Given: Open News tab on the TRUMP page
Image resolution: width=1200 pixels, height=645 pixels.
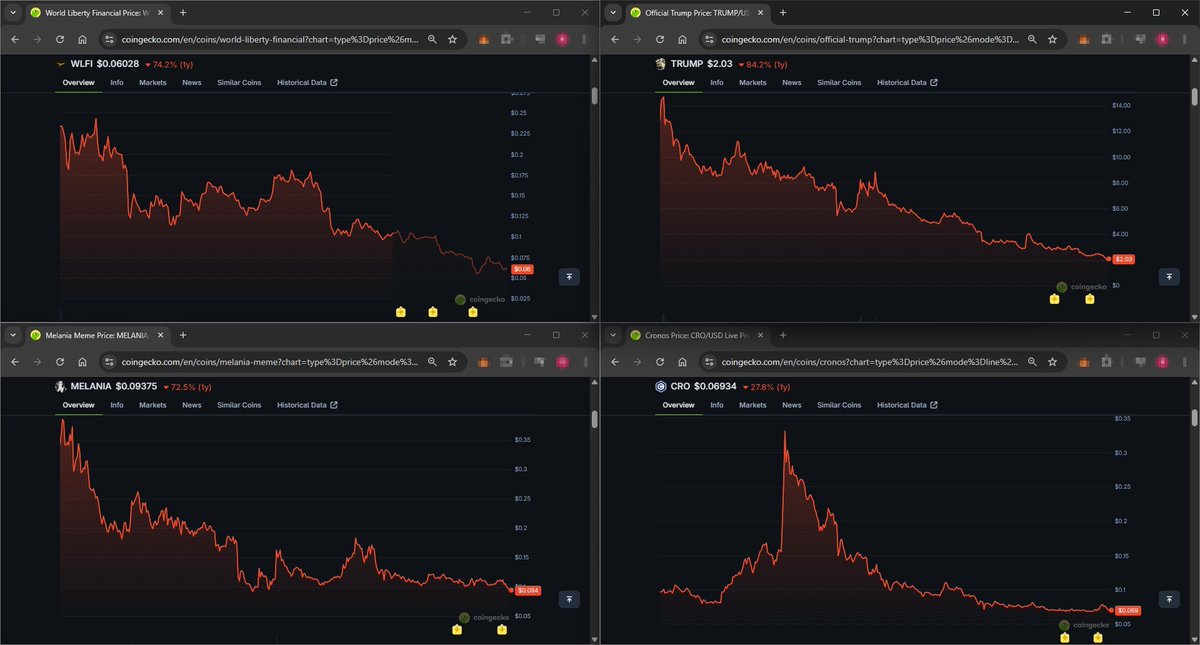Looking at the screenshot, I should pyautogui.click(x=792, y=83).
